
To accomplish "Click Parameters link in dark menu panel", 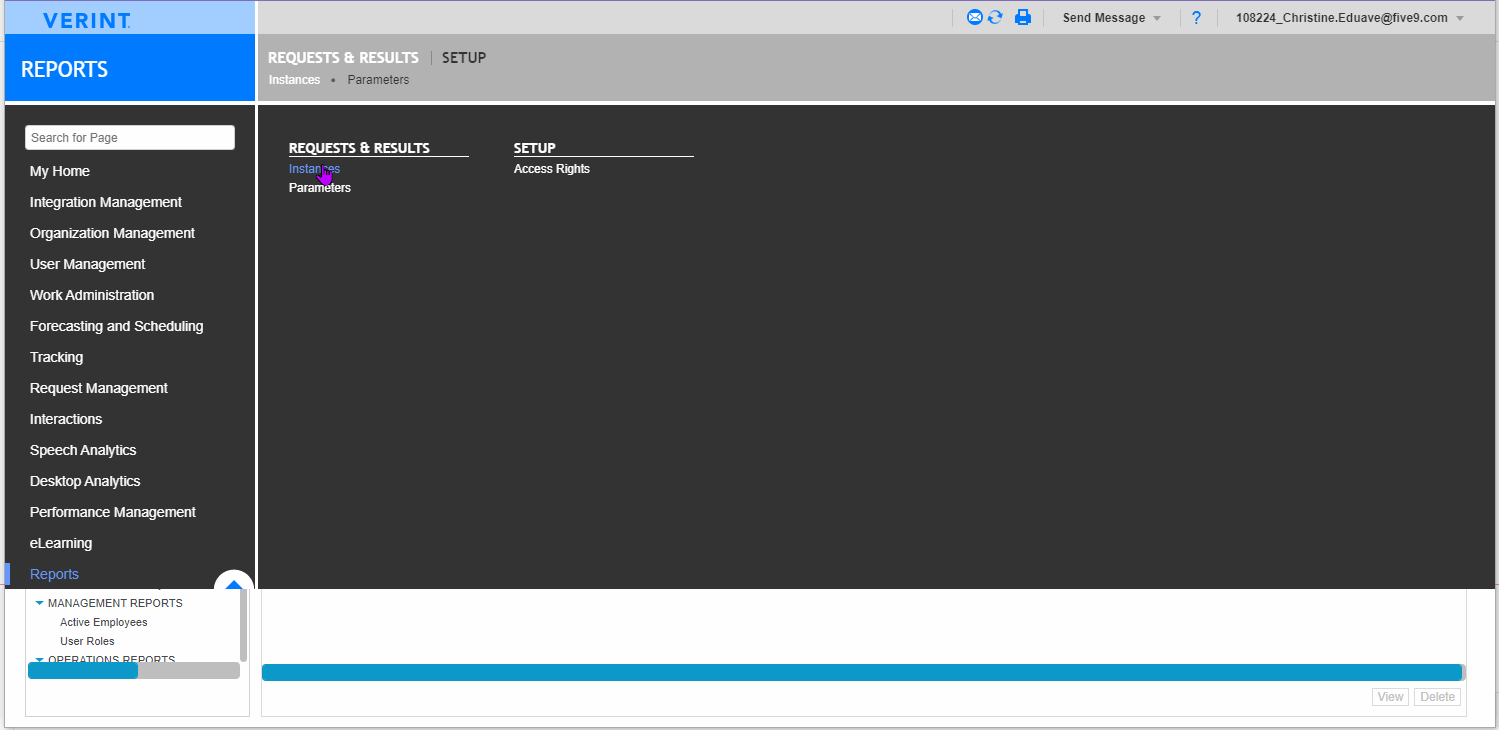I will click(320, 188).
